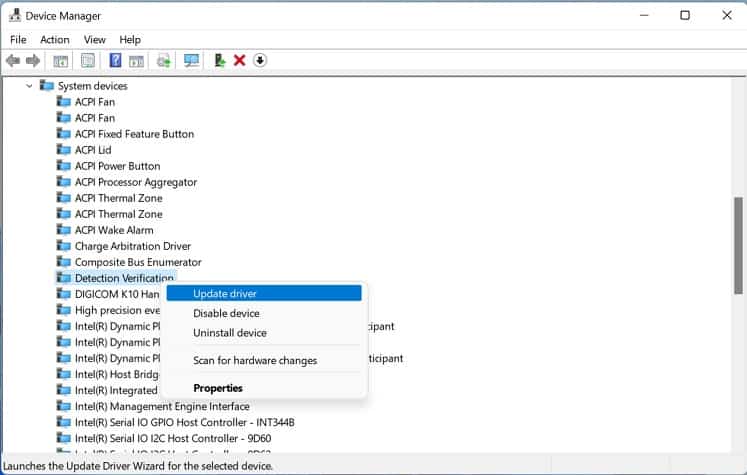
Task: Close the Device Manager window
Action: (727, 15)
